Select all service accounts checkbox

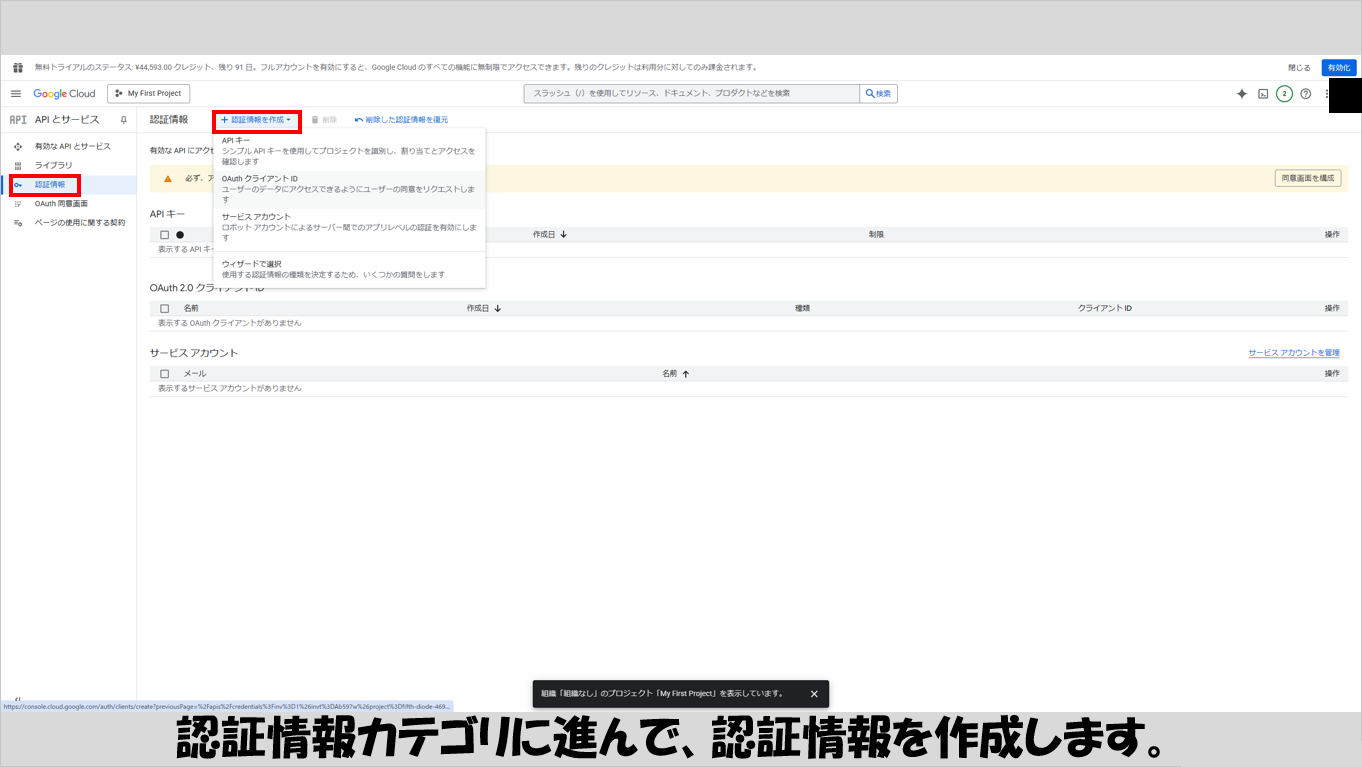point(165,373)
